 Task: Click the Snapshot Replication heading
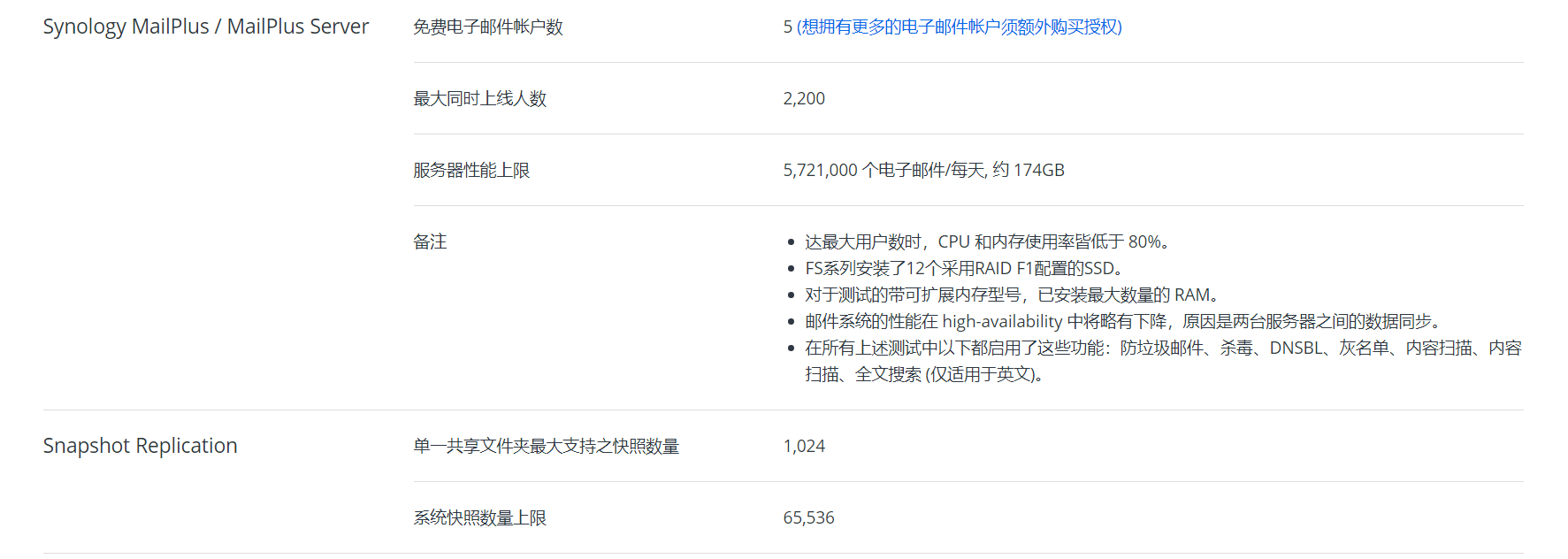pyautogui.click(x=140, y=446)
